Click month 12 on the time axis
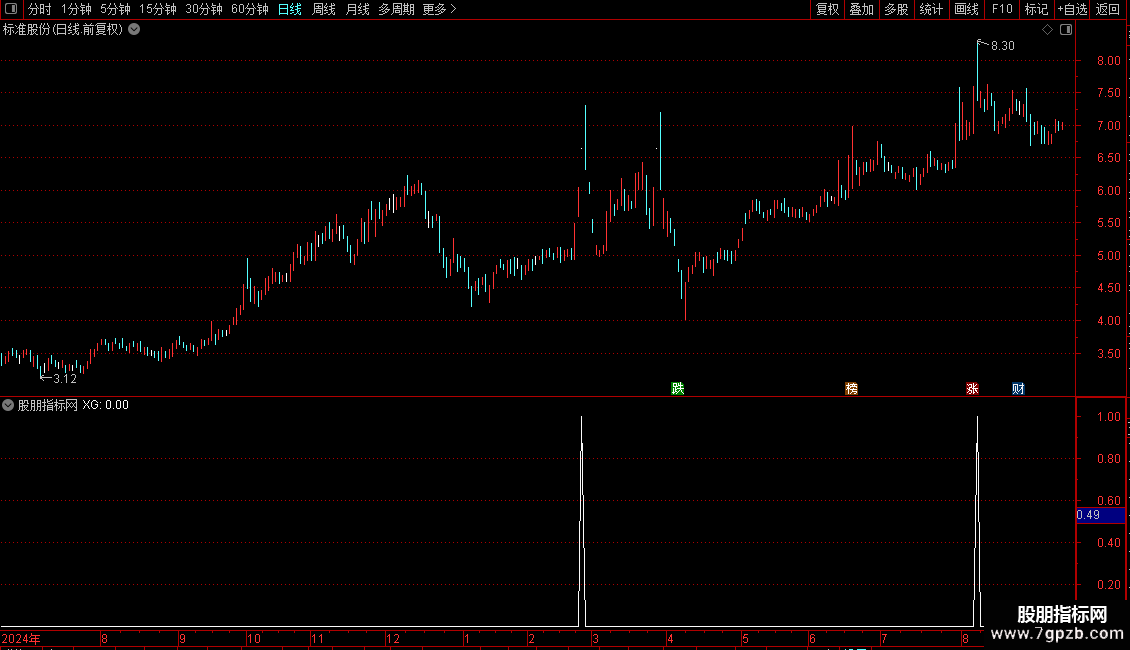This screenshot has width=1130, height=650. (x=393, y=638)
